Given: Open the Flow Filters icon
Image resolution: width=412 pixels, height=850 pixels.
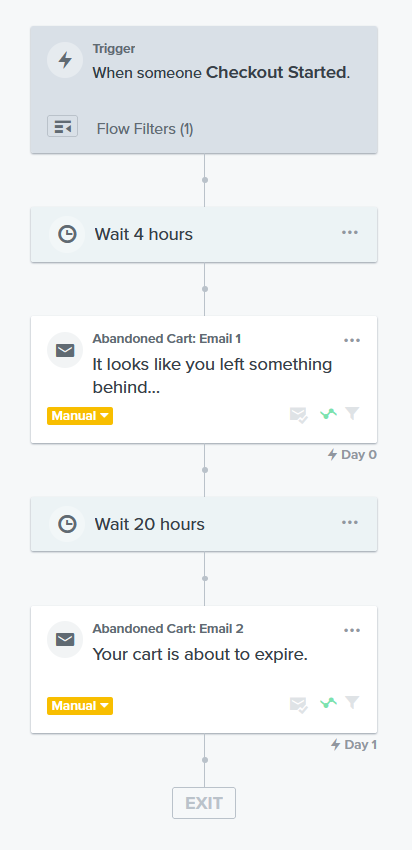Looking at the screenshot, I should pos(62,126).
